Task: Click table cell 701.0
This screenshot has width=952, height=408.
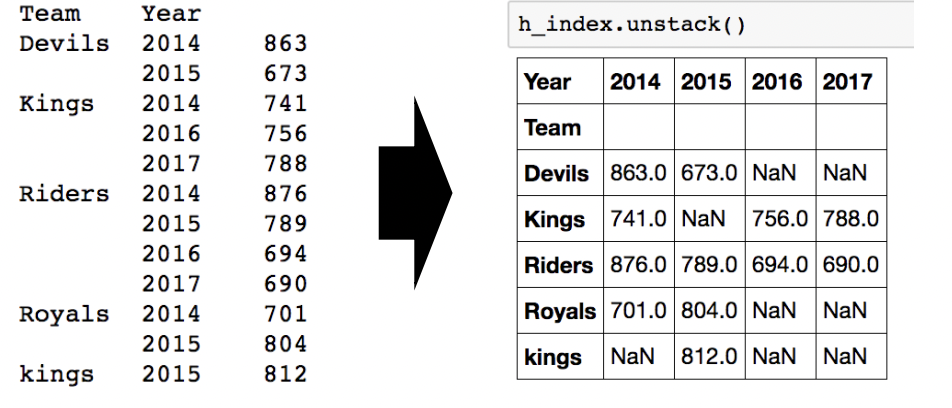Action: pyautogui.click(x=638, y=311)
